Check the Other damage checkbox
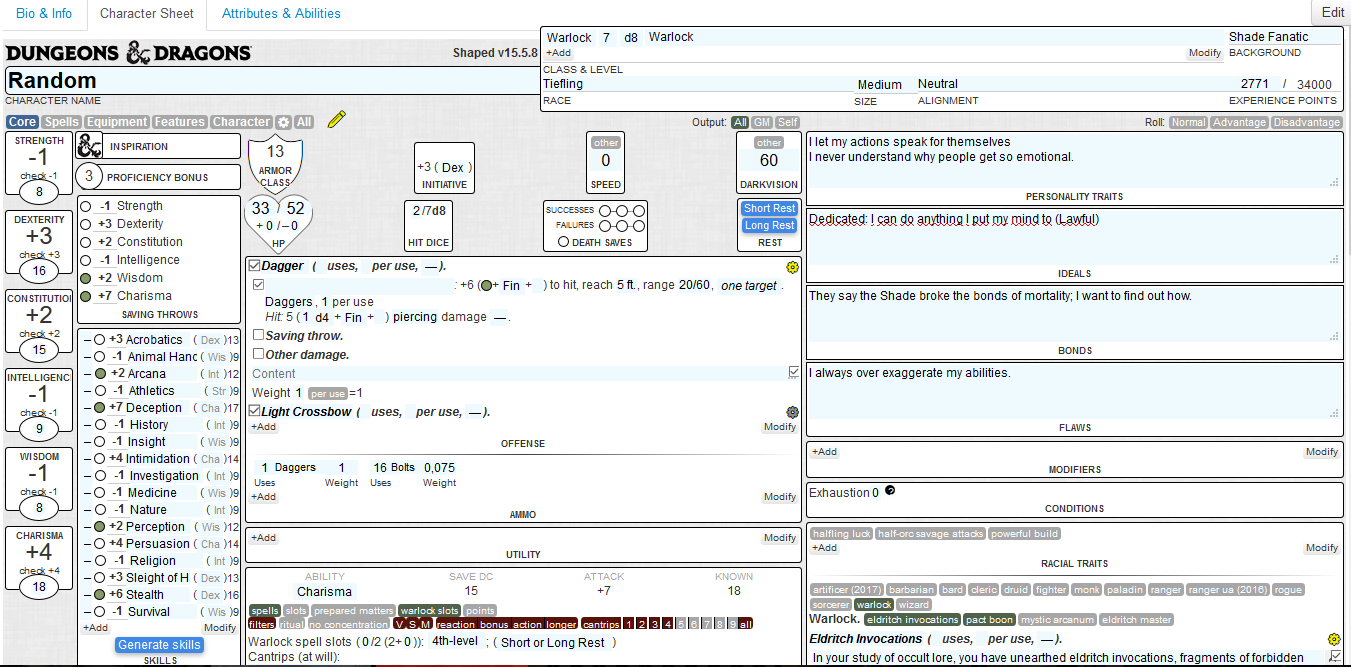 [259, 354]
